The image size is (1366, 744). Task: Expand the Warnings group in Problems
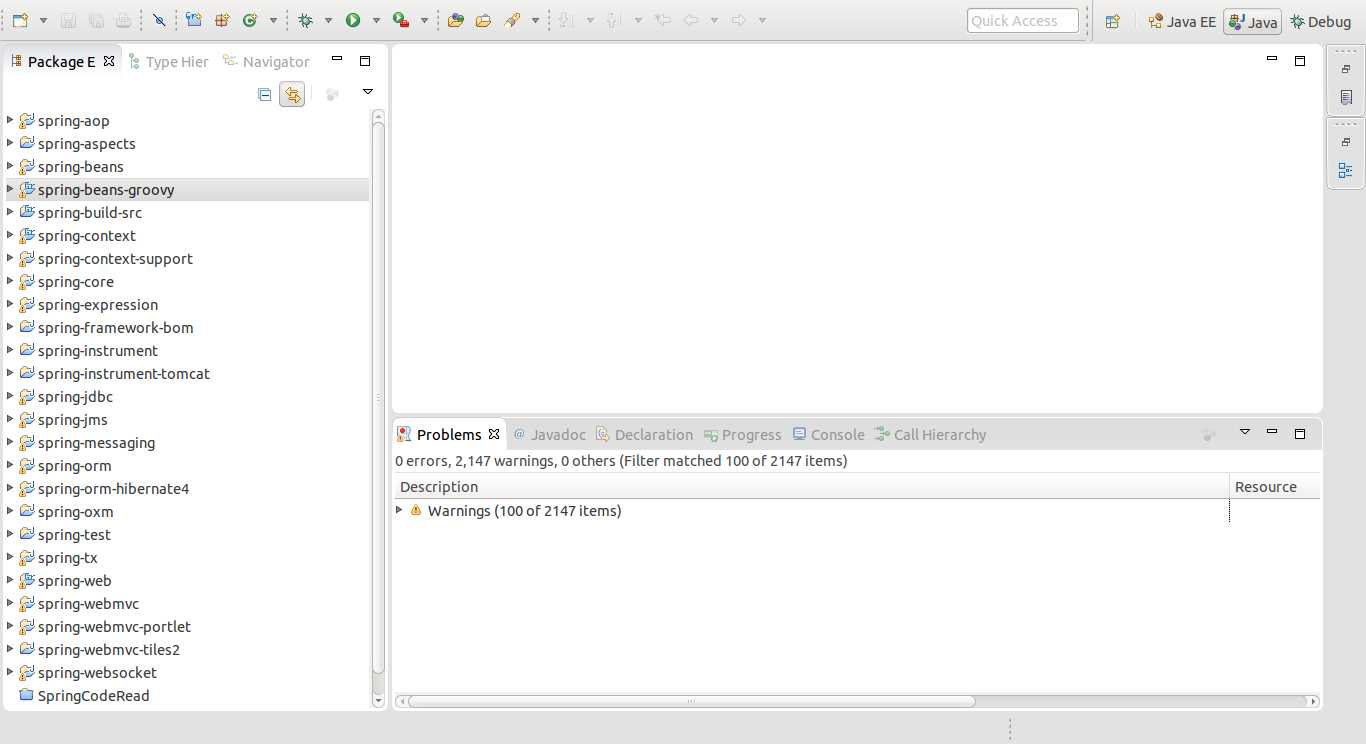[400, 510]
